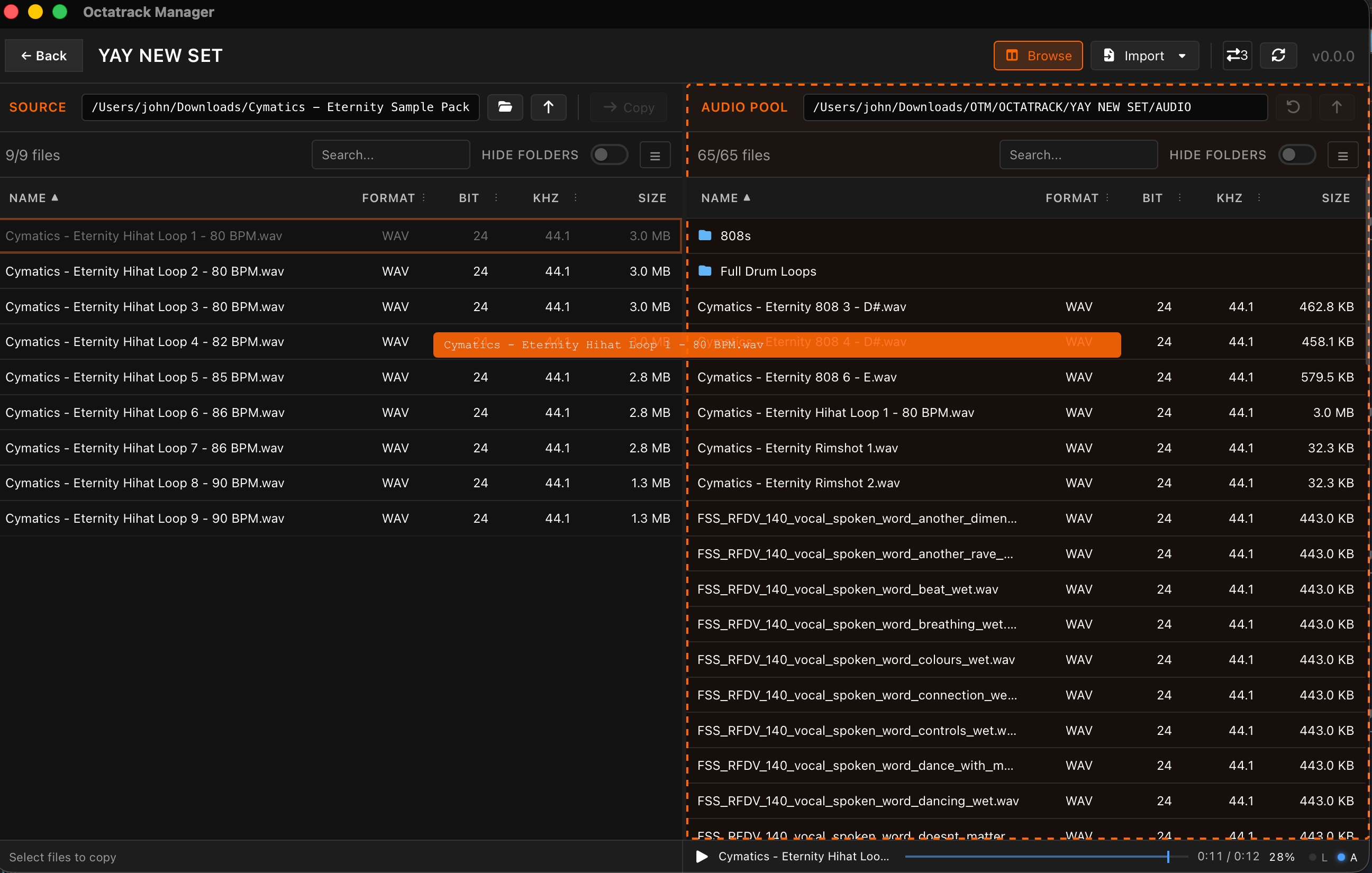Open Source panel column menu icon

pyautogui.click(x=655, y=155)
